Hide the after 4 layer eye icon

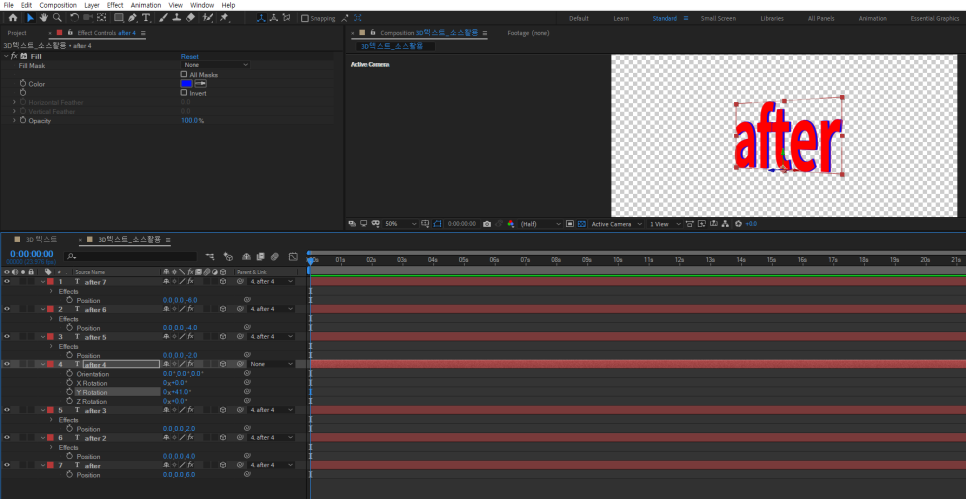[7, 364]
